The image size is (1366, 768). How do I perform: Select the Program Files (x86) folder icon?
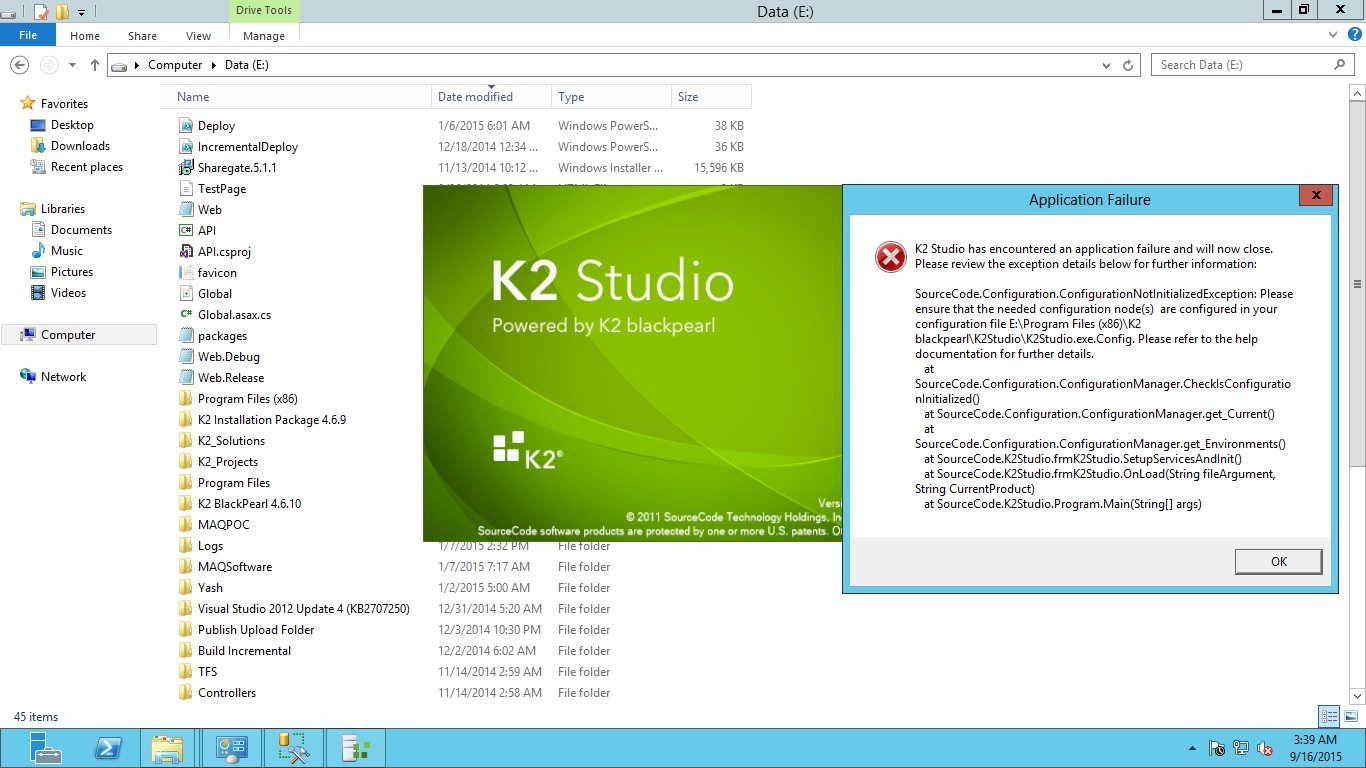coord(185,399)
